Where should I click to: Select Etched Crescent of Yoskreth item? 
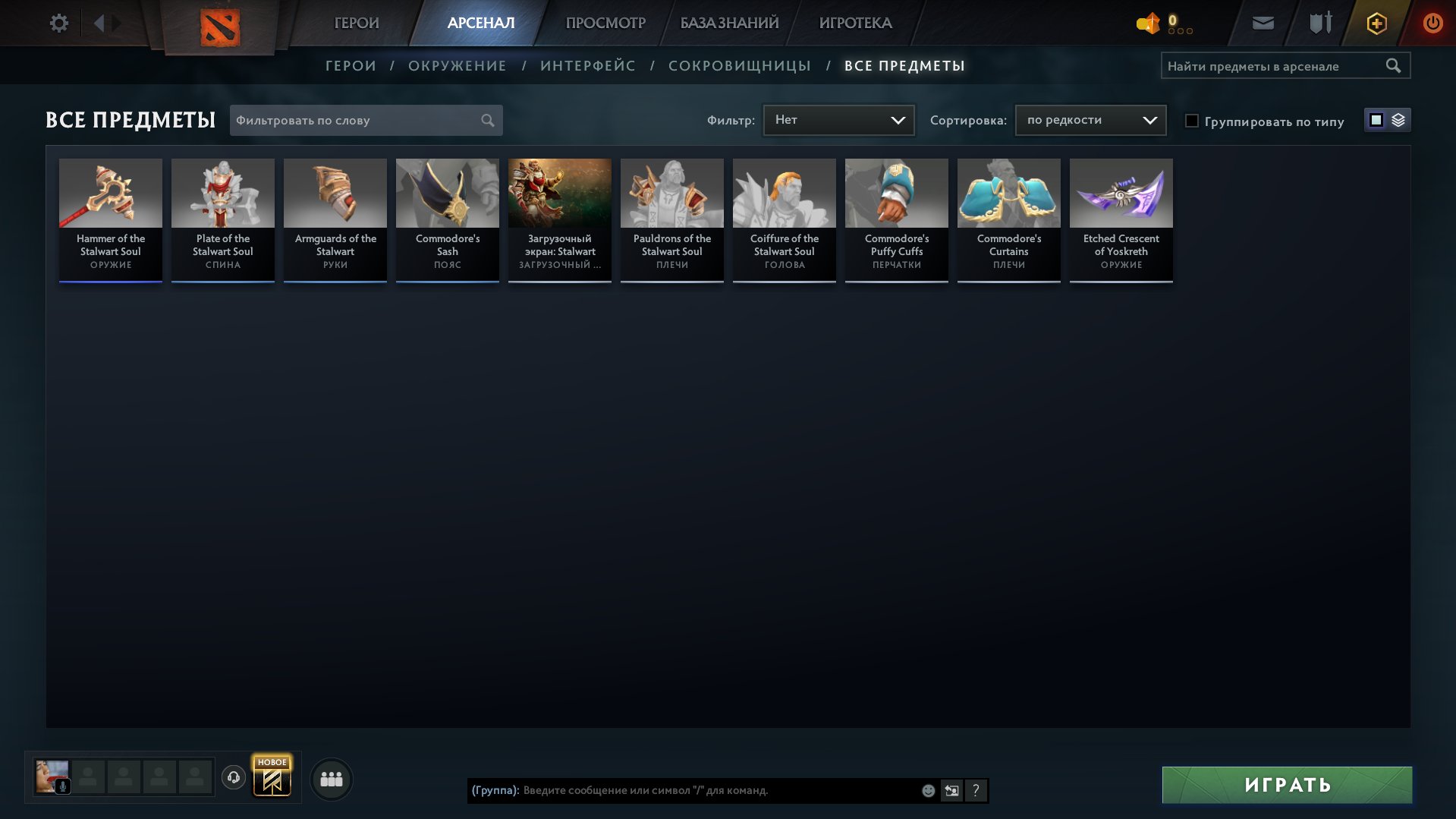tap(1121, 220)
